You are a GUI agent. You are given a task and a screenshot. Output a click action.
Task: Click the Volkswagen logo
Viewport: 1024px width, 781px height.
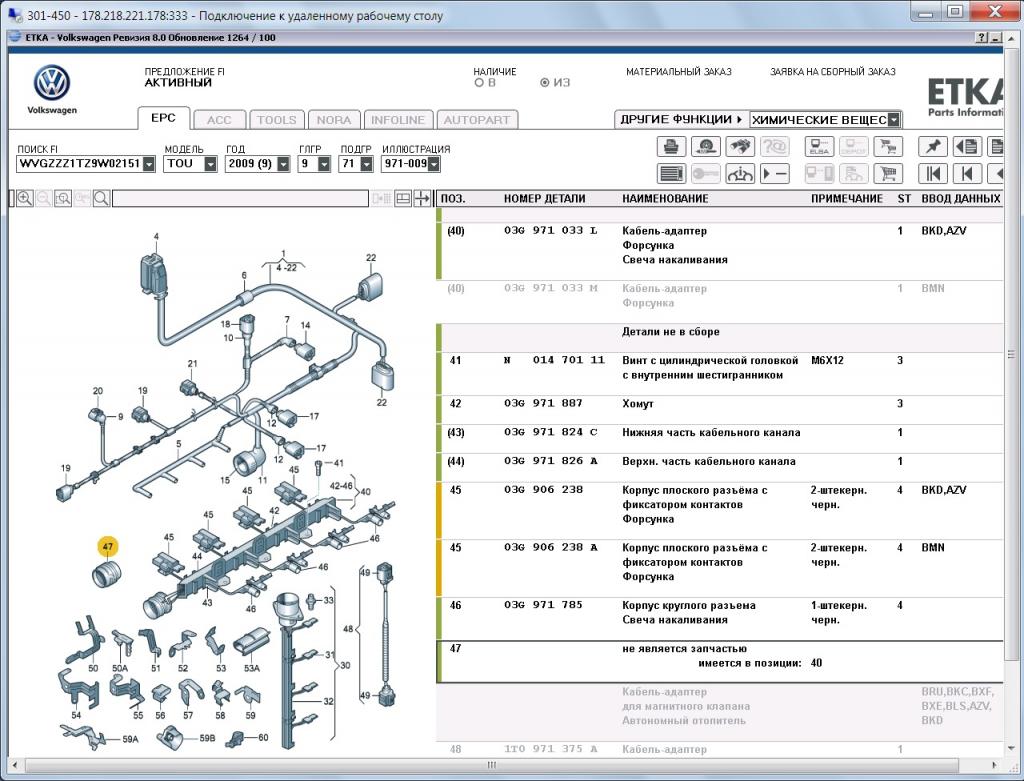52,83
